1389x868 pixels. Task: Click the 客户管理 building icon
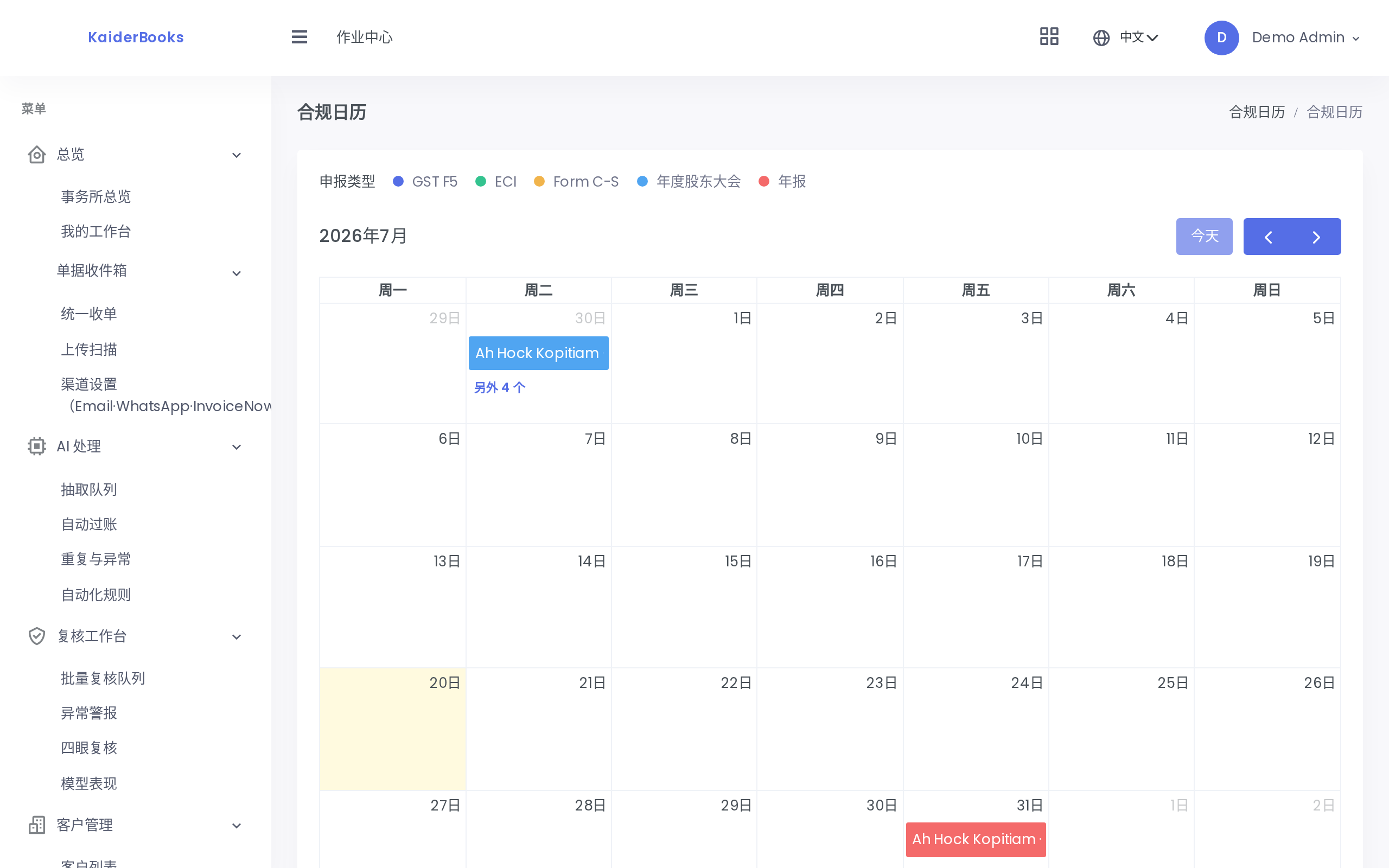pyautogui.click(x=37, y=825)
